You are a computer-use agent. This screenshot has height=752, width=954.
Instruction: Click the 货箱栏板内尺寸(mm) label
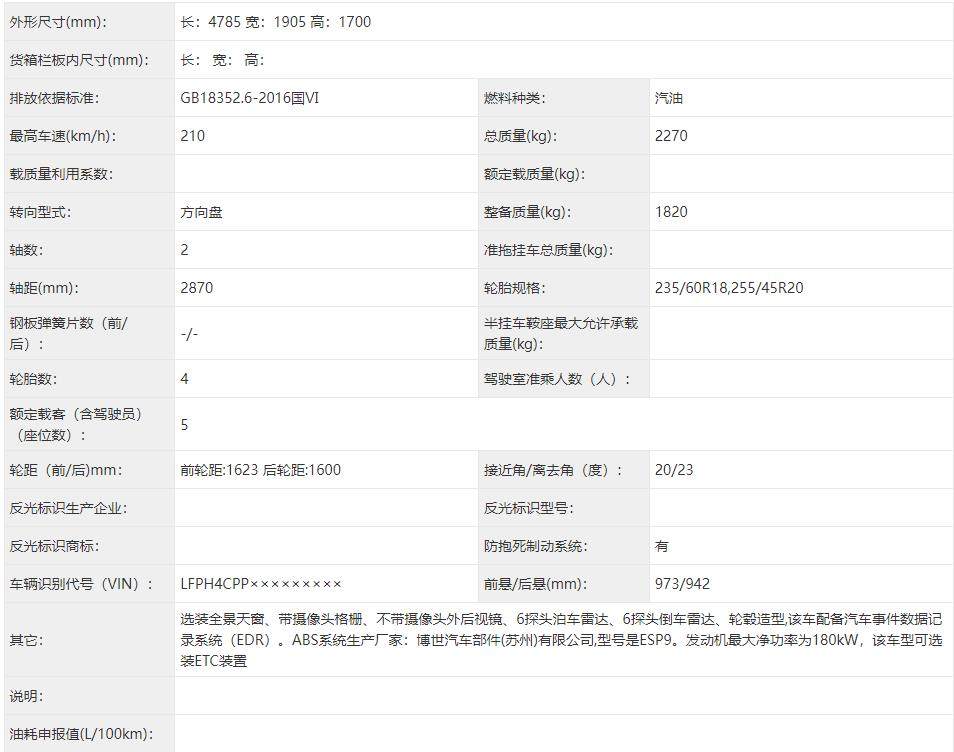tap(79, 60)
